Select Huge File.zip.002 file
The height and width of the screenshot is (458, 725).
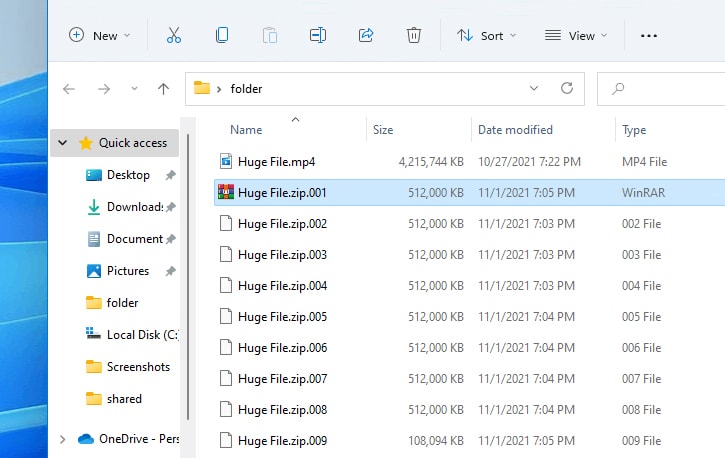click(x=282, y=224)
